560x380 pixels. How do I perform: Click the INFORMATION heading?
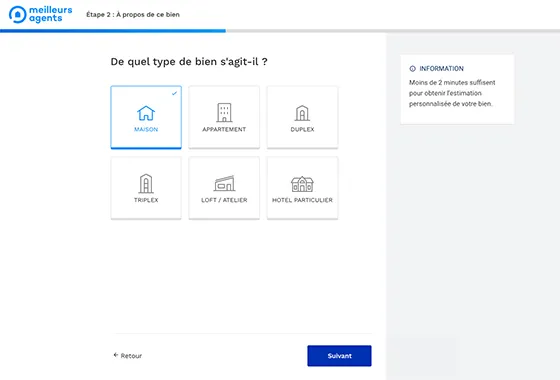[441, 69]
